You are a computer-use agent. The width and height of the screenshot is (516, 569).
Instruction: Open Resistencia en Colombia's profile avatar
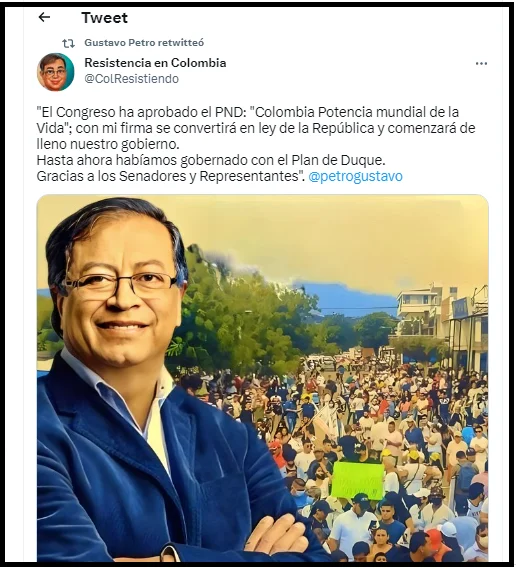(x=56, y=71)
